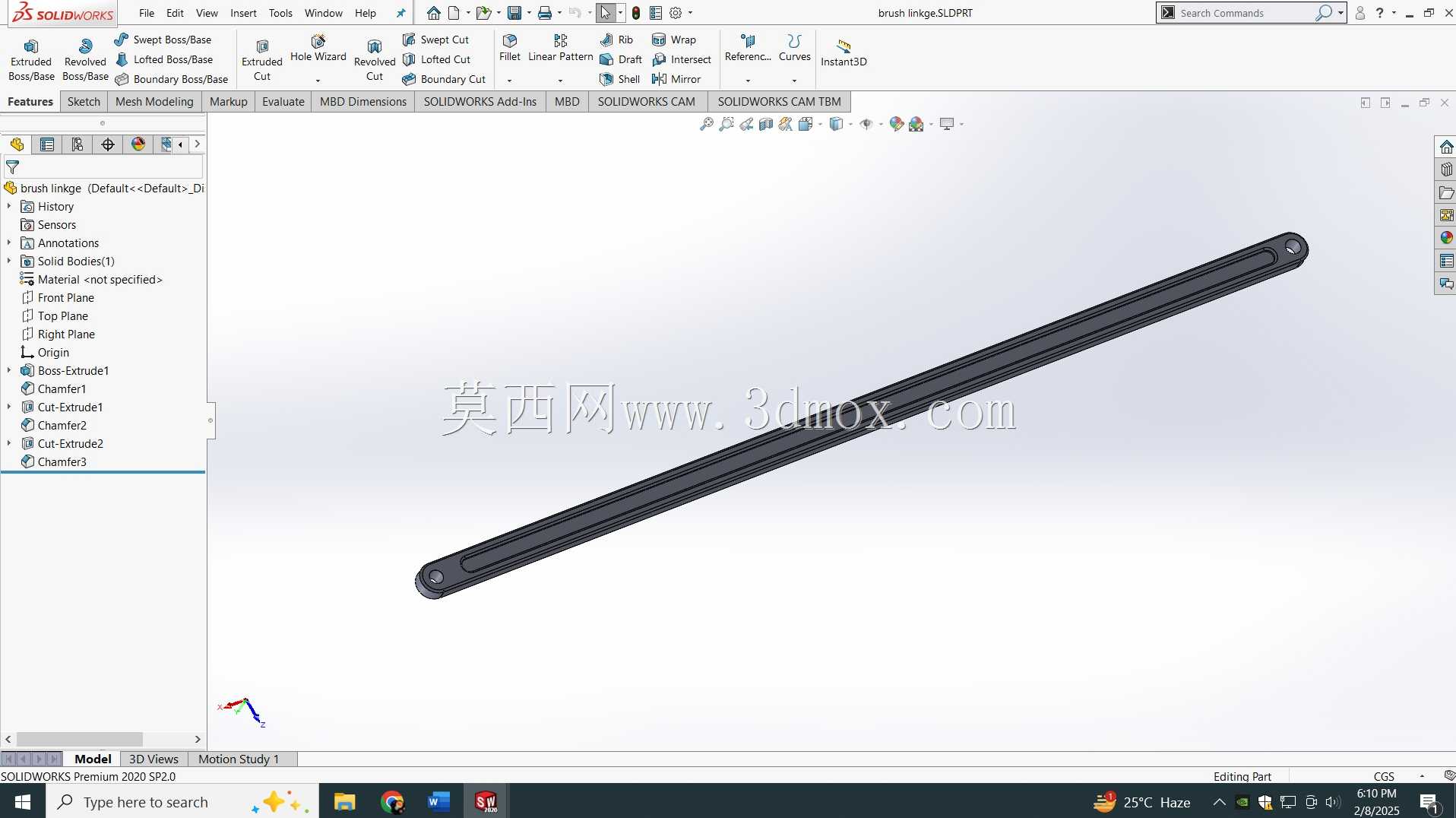Start the Linear Pattern tool
Image resolution: width=1456 pixels, height=818 pixels.
[x=560, y=49]
